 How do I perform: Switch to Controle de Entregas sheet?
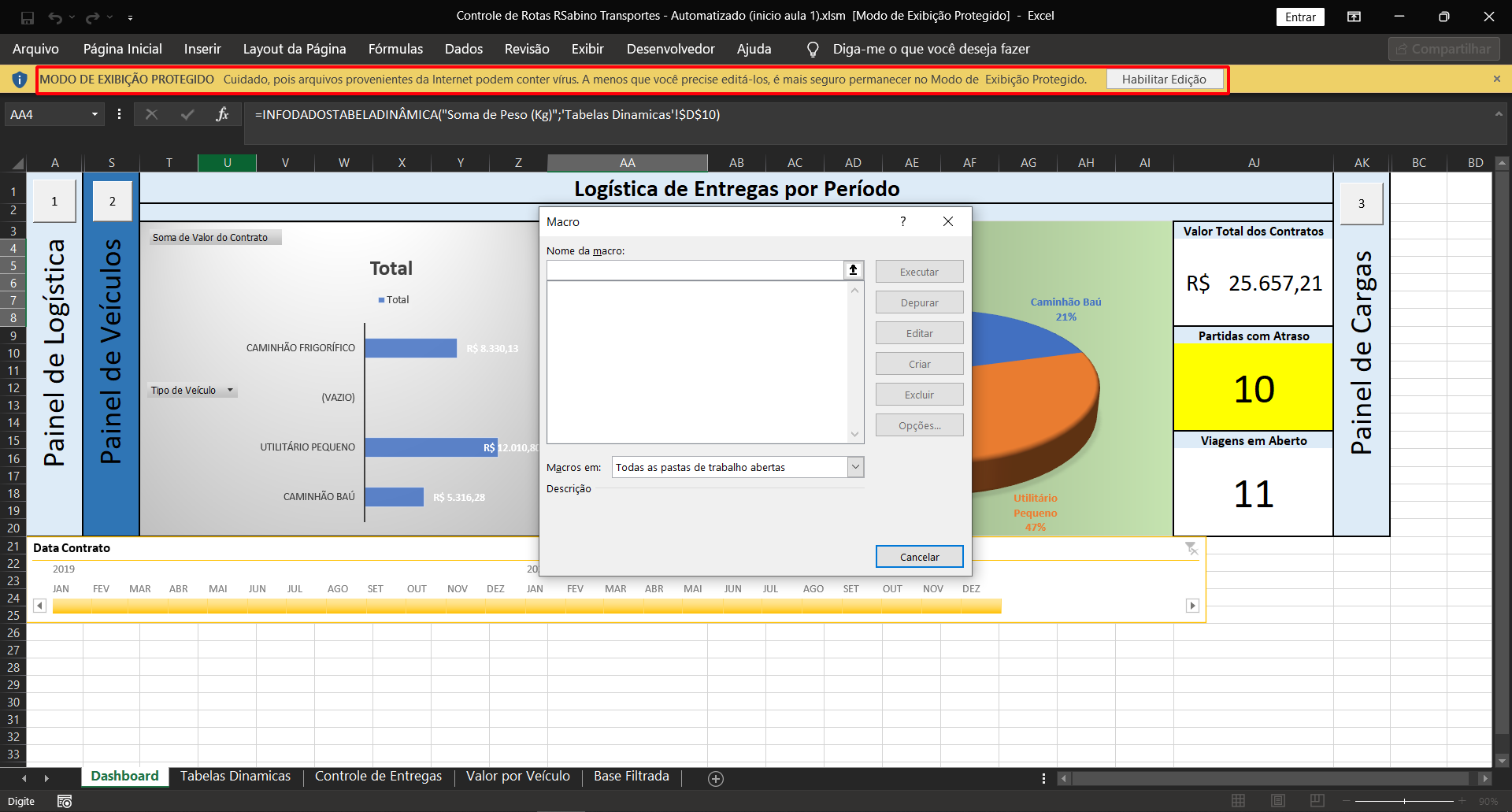click(378, 777)
